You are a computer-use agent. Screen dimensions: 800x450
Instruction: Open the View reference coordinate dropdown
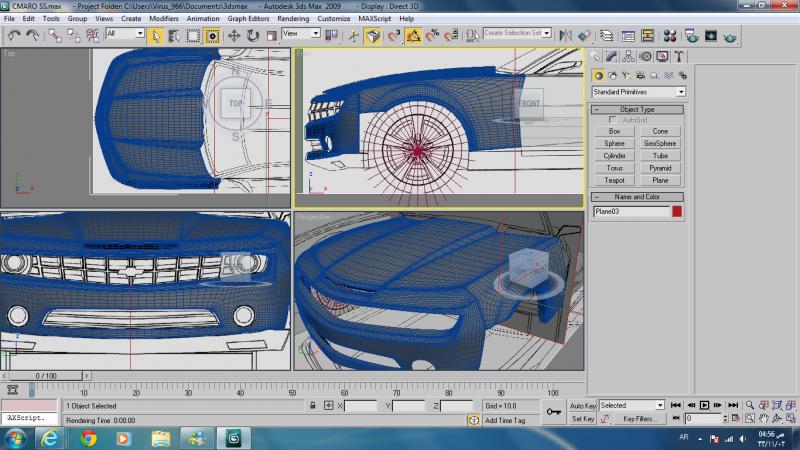[x=301, y=33]
